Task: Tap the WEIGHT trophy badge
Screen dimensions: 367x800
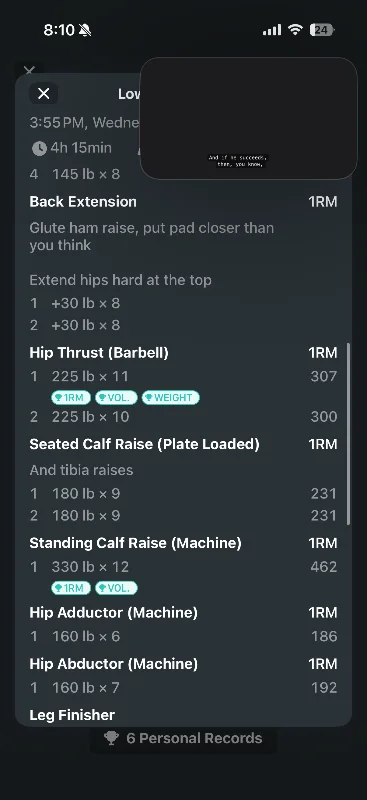Action: click(x=170, y=397)
